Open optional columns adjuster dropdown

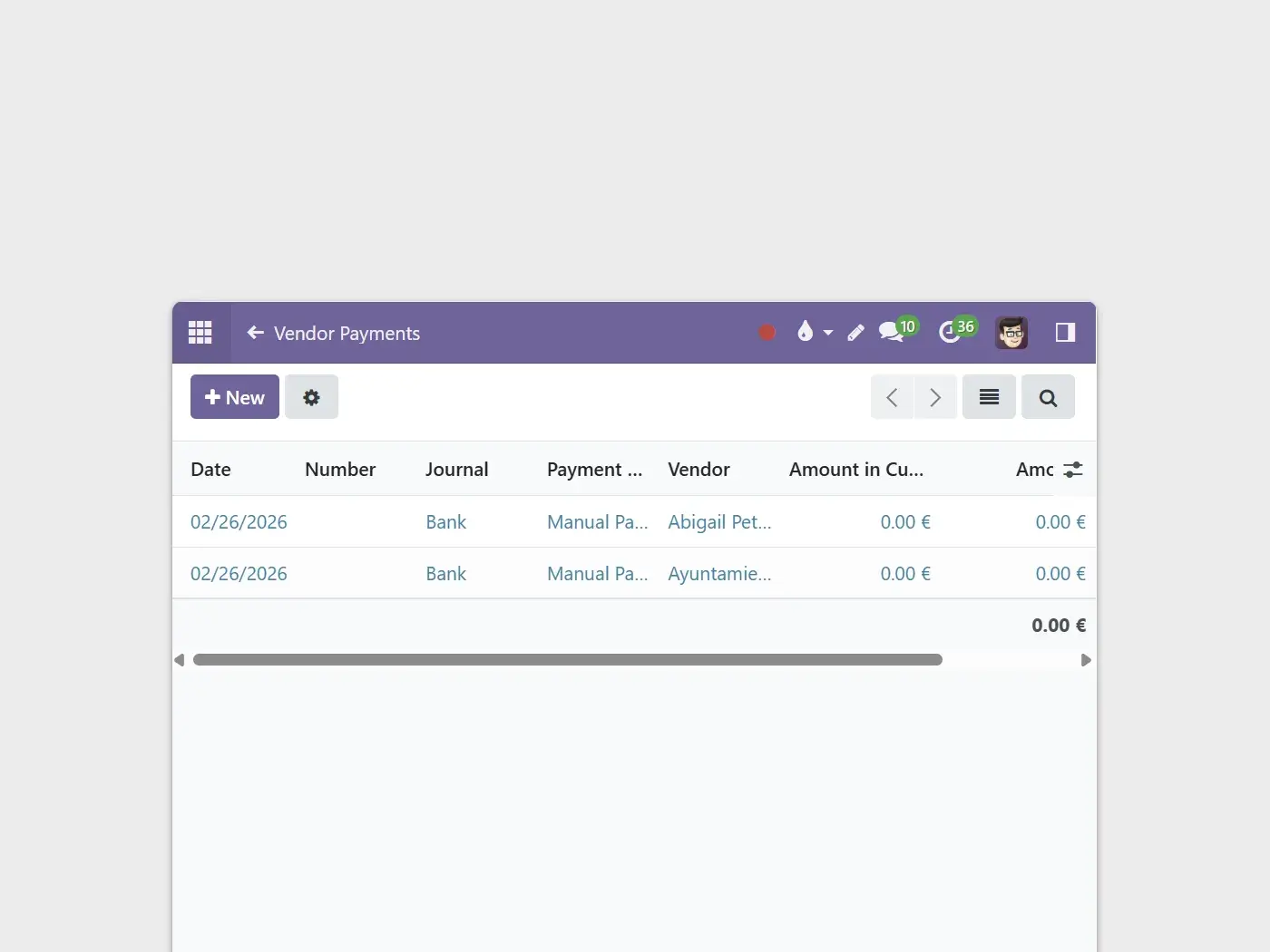(x=1073, y=470)
